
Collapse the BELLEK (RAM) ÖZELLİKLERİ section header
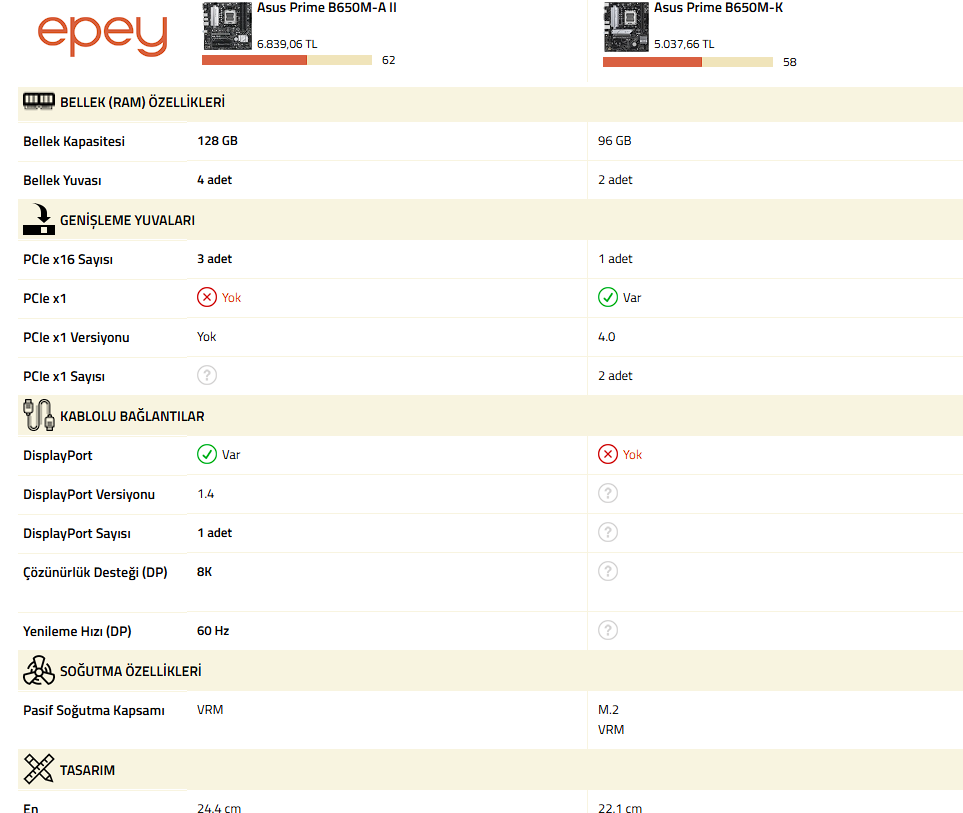point(490,102)
